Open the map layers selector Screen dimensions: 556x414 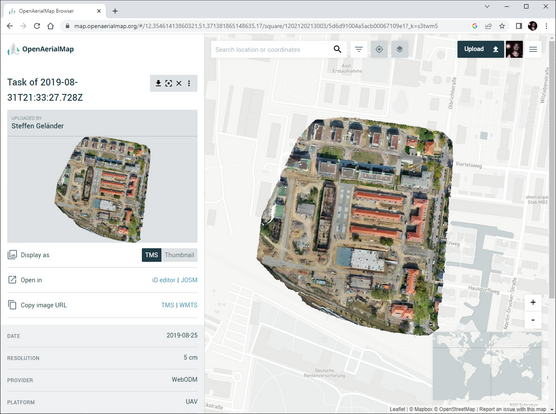pyautogui.click(x=400, y=49)
